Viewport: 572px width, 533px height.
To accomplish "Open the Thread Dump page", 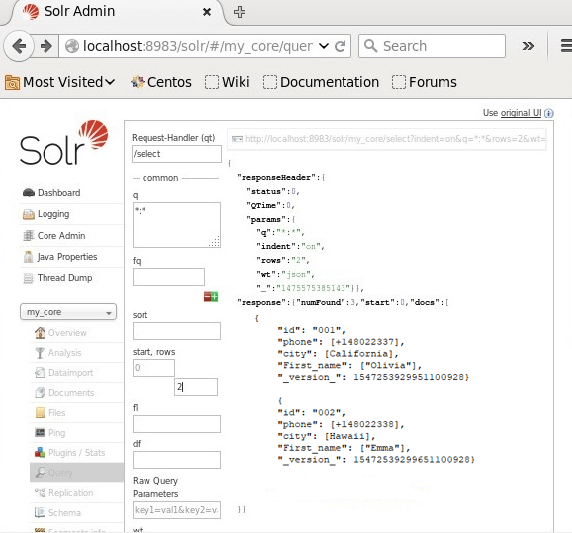I will [65, 278].
